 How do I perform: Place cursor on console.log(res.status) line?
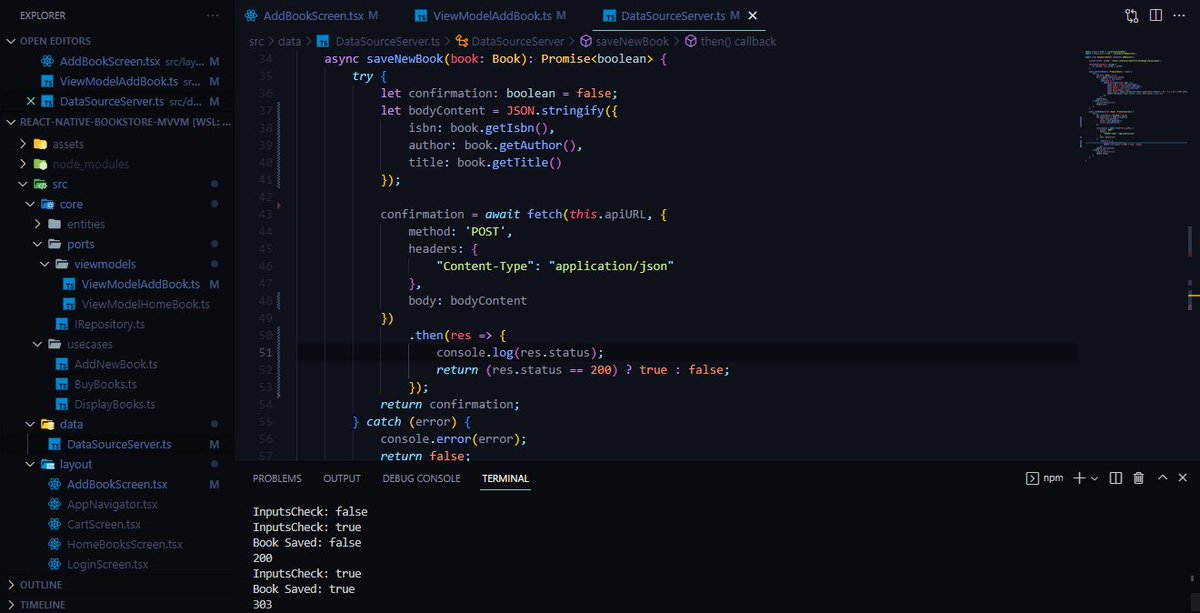pos(520,352)
